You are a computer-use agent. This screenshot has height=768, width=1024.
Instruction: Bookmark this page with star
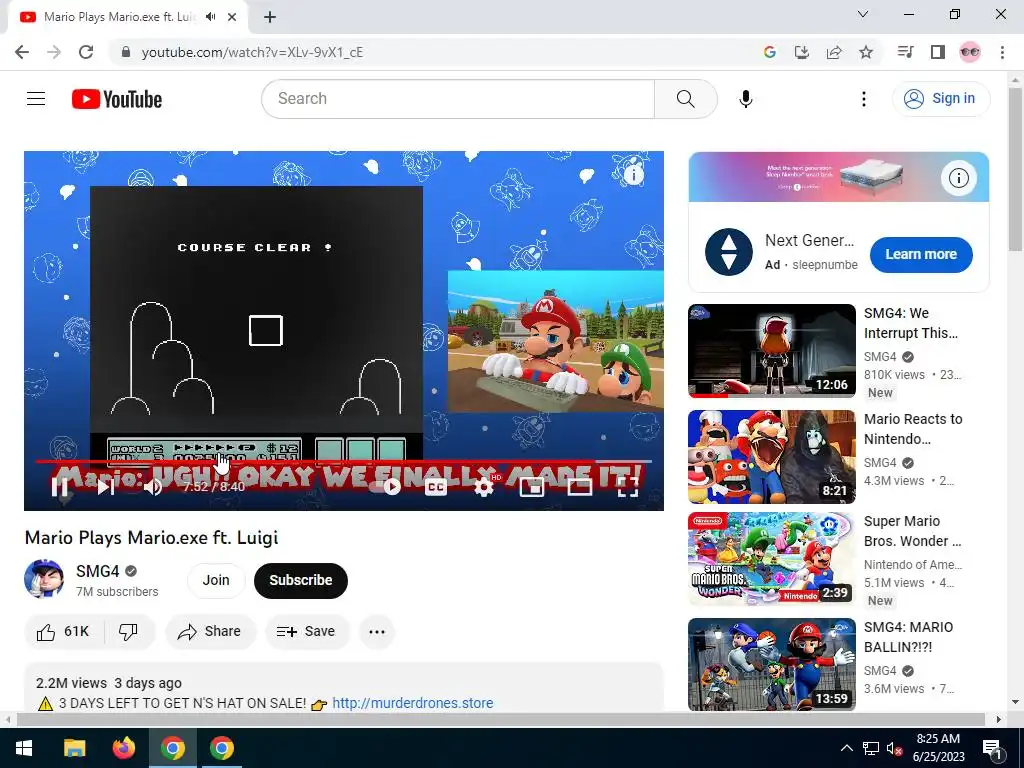click(x=866, y=52)
